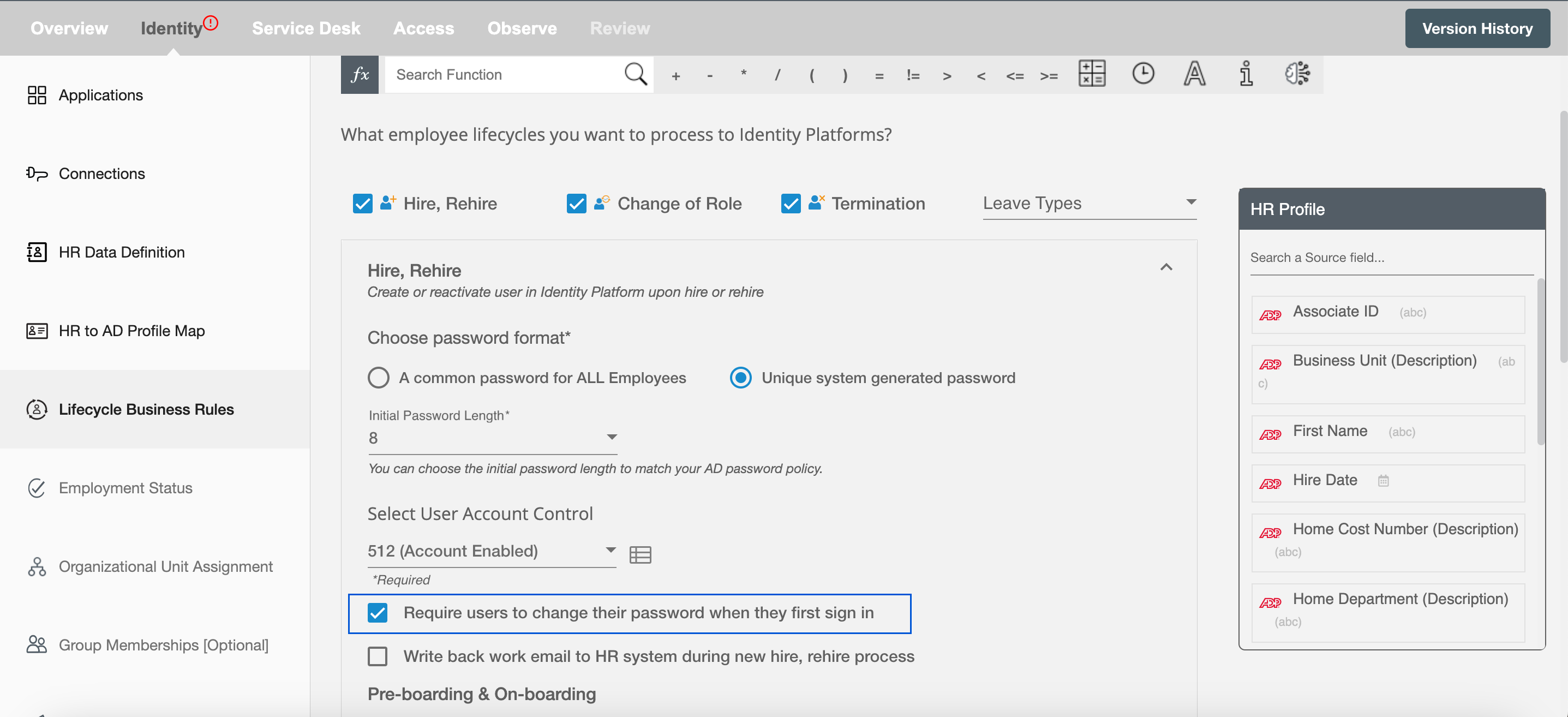The width and height of the screenshot is (1568, 717).
Task: Click the ADP Hire Date calendar icon
Action: tap(1383, 480)
